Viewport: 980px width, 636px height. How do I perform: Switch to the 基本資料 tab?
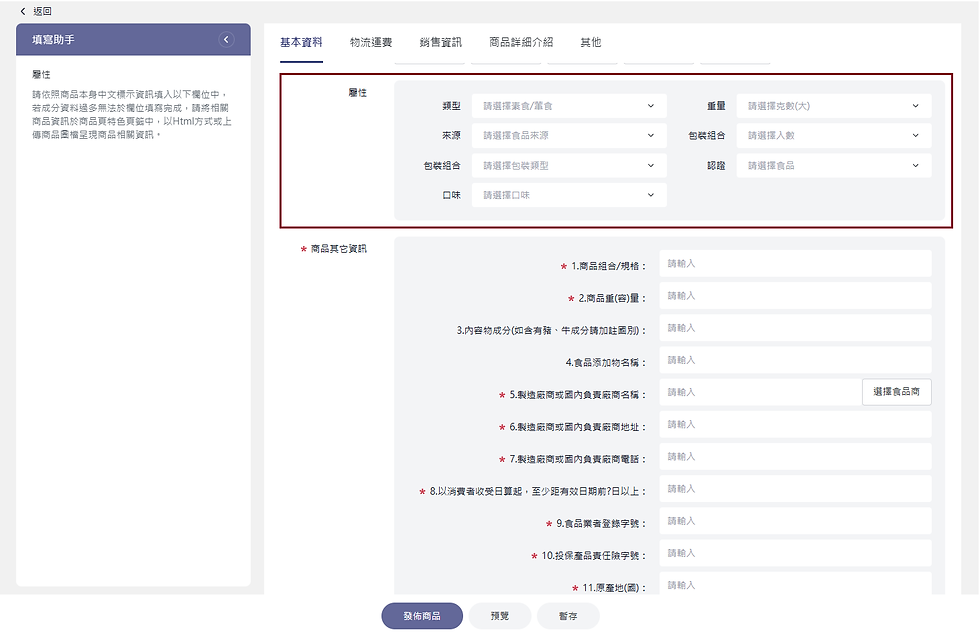(301, 42)
